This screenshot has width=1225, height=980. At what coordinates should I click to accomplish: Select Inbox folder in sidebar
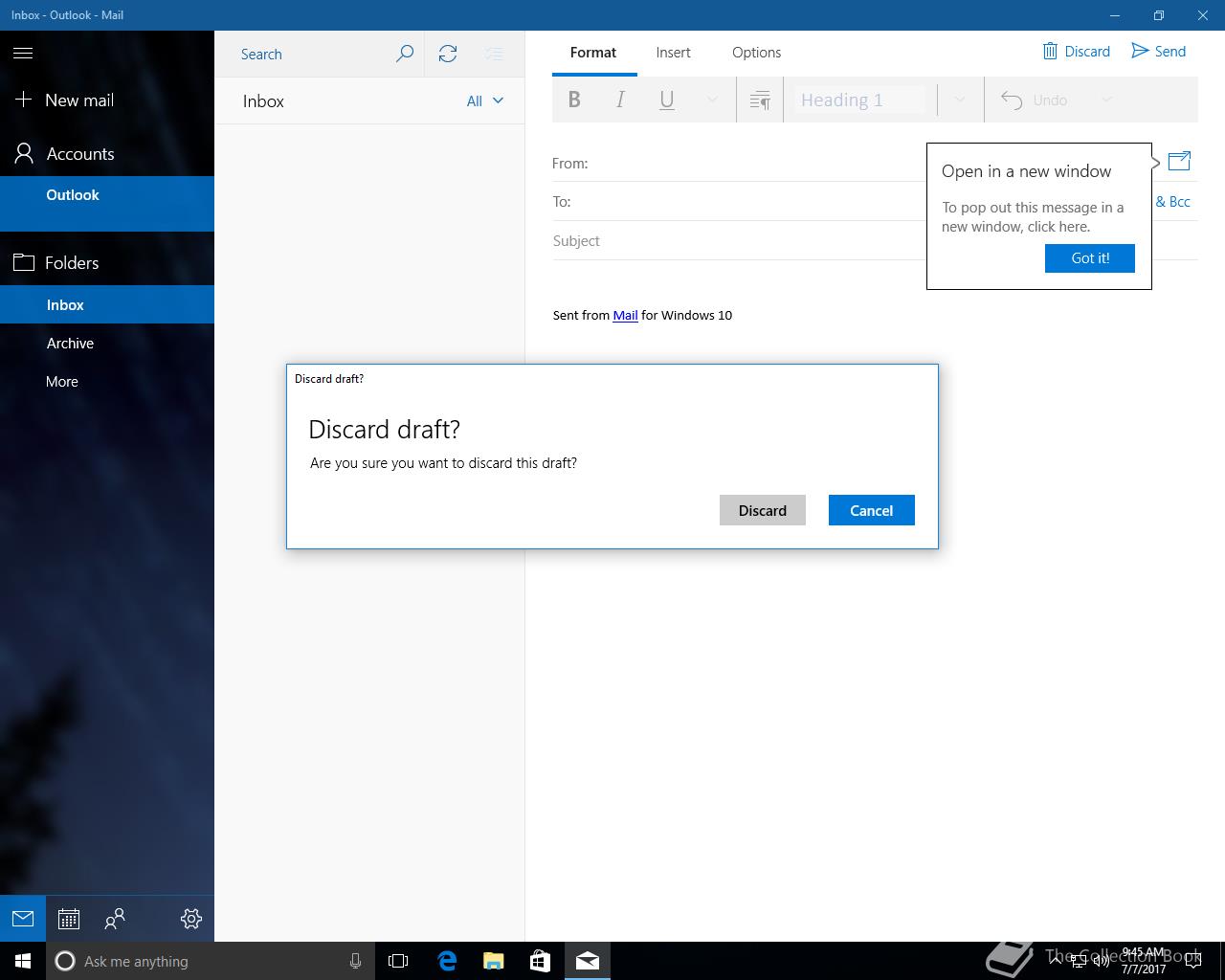[107, 305]
